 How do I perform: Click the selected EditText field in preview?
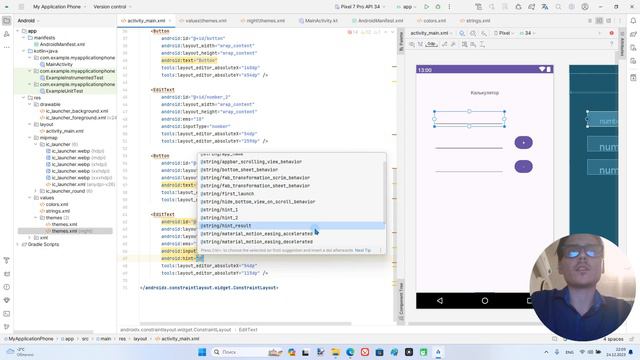[x=469, y=119]
